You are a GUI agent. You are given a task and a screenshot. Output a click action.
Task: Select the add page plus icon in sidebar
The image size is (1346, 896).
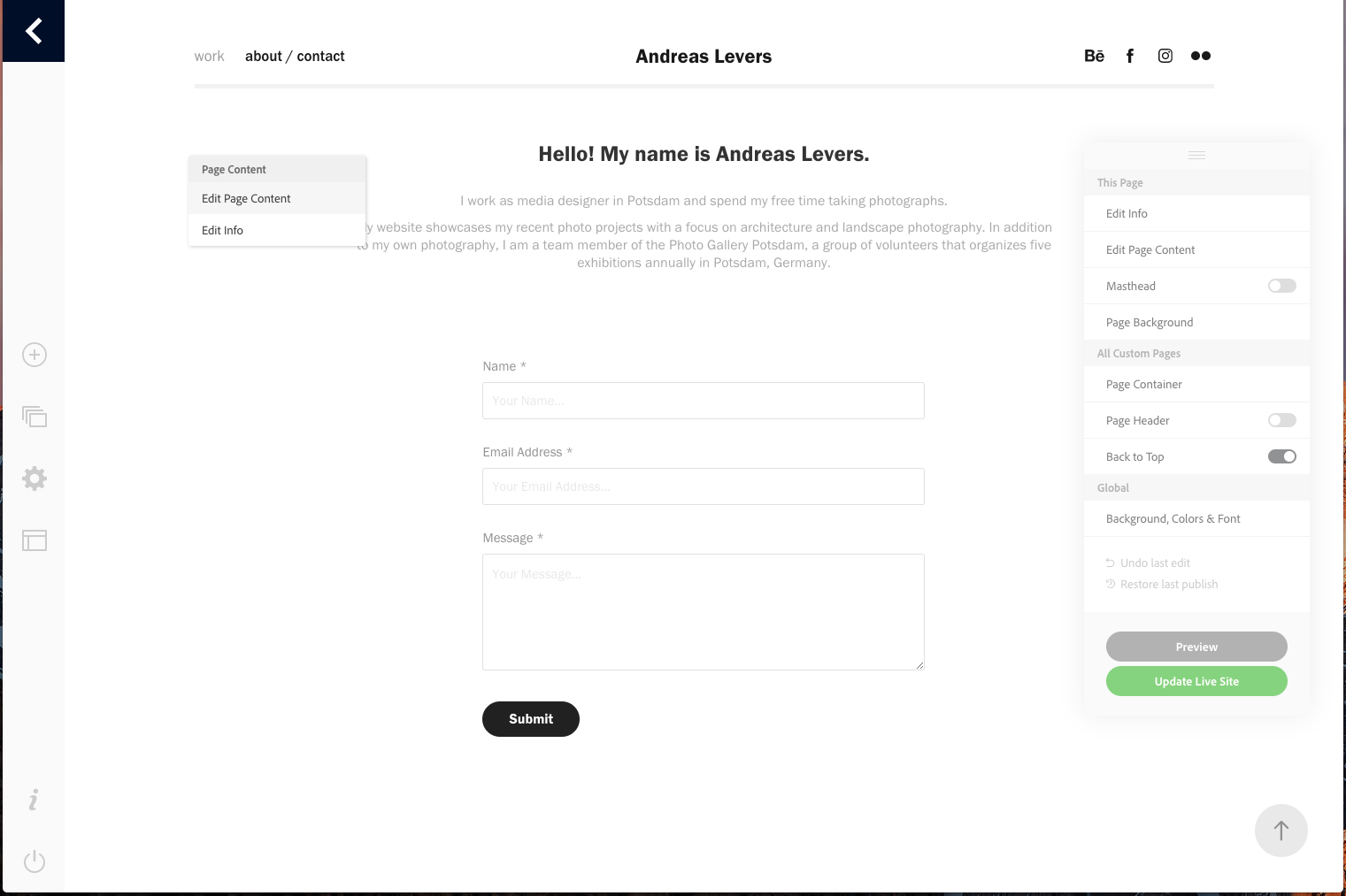[34, 354]
